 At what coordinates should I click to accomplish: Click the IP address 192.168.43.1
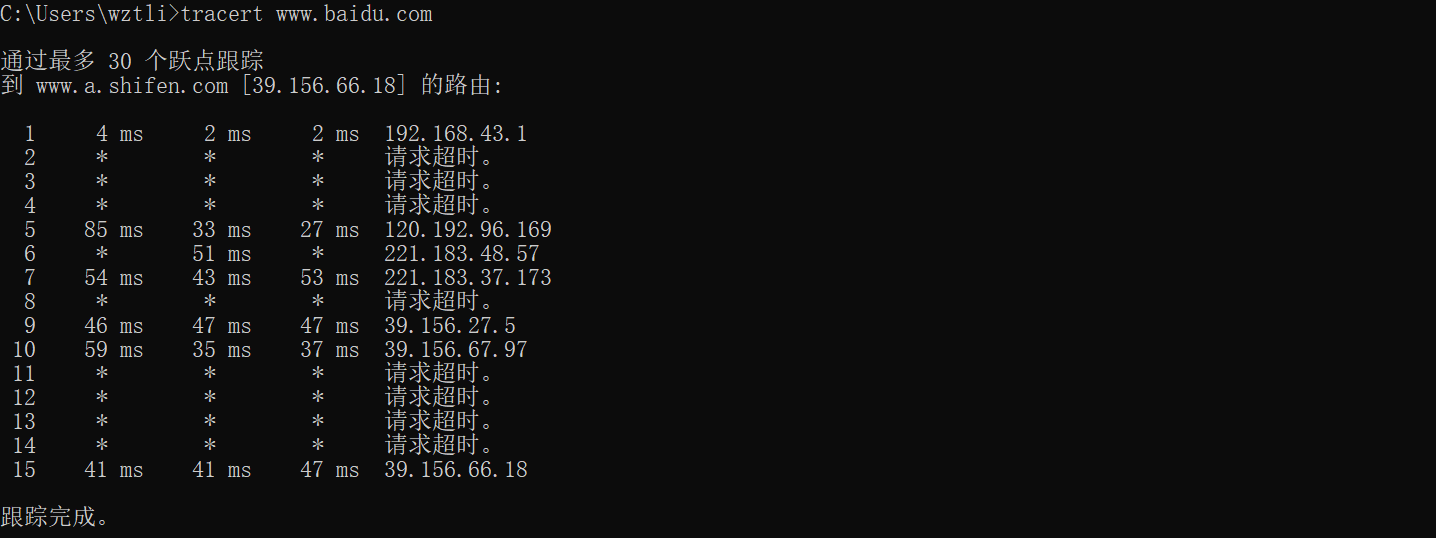[455, 134]
